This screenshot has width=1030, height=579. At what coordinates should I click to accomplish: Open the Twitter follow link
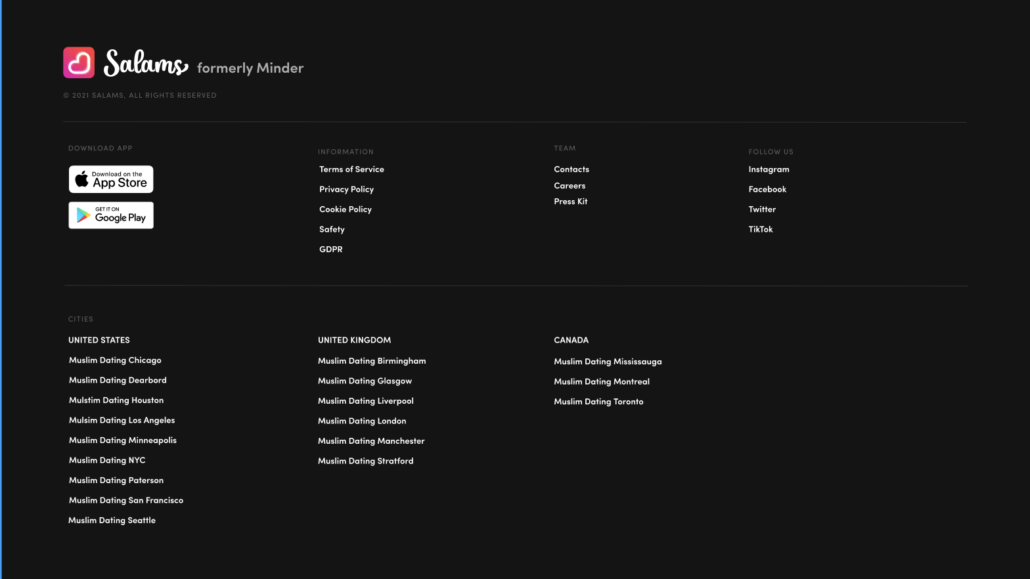(x=761, y=209)
